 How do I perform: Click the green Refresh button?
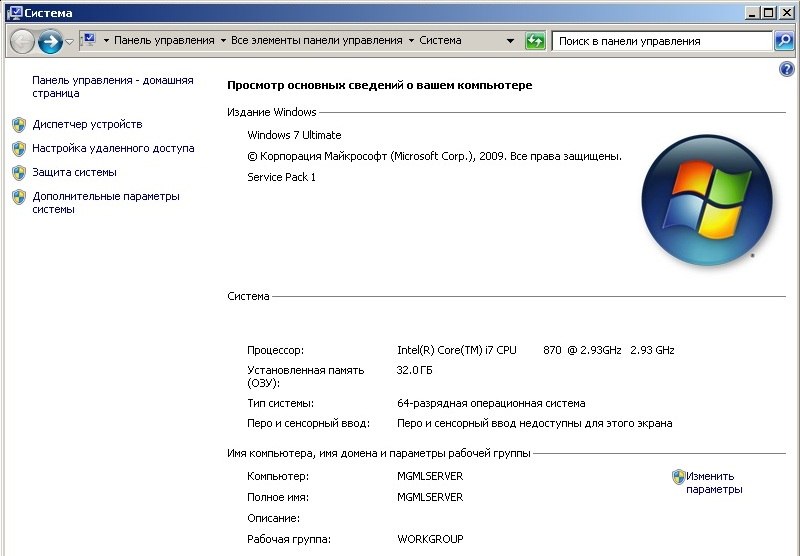pyautogui.click(x=535, y=41)
